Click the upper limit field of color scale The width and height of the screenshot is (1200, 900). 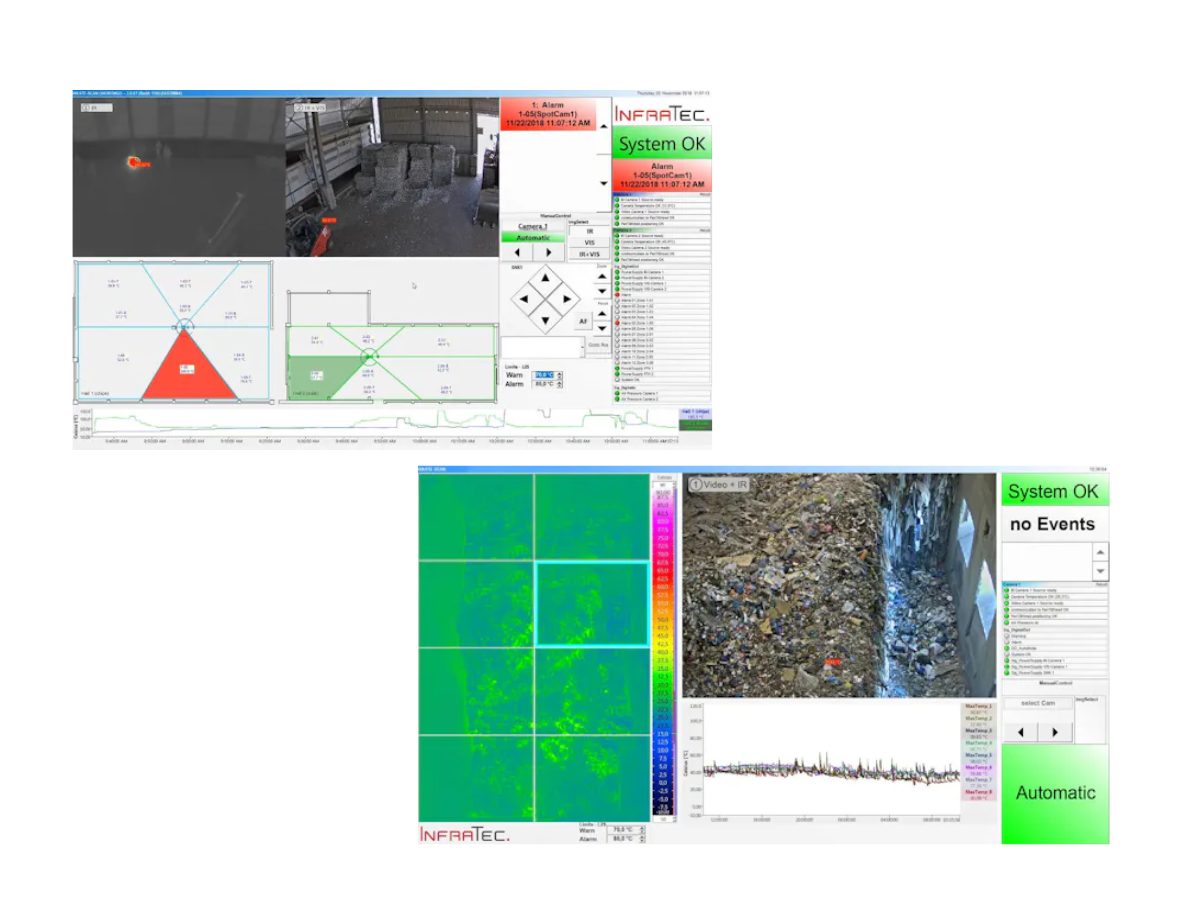pos(663,484)
